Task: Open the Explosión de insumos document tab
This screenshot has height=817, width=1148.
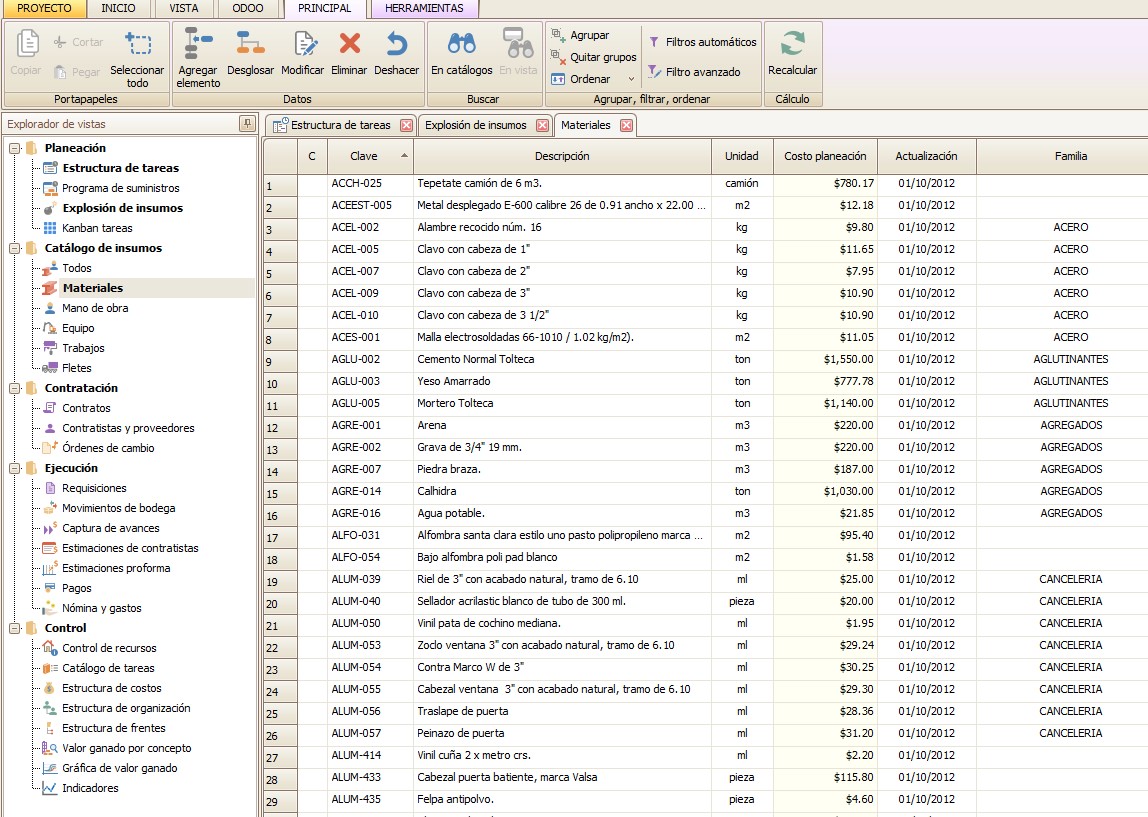Action: click(476, 125)
